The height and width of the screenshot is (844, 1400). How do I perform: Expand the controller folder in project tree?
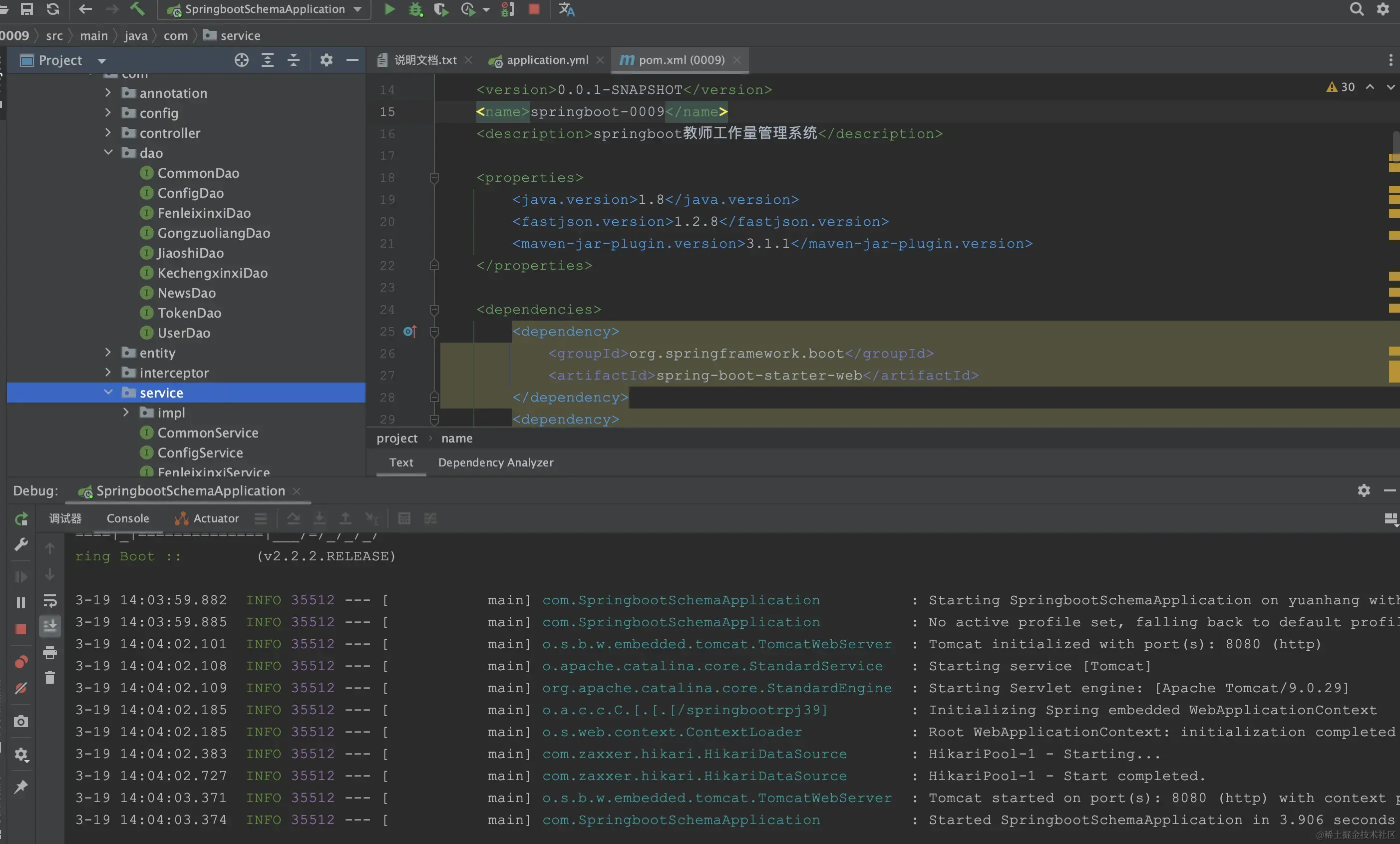pyautogui.click(x=108, y=132)
